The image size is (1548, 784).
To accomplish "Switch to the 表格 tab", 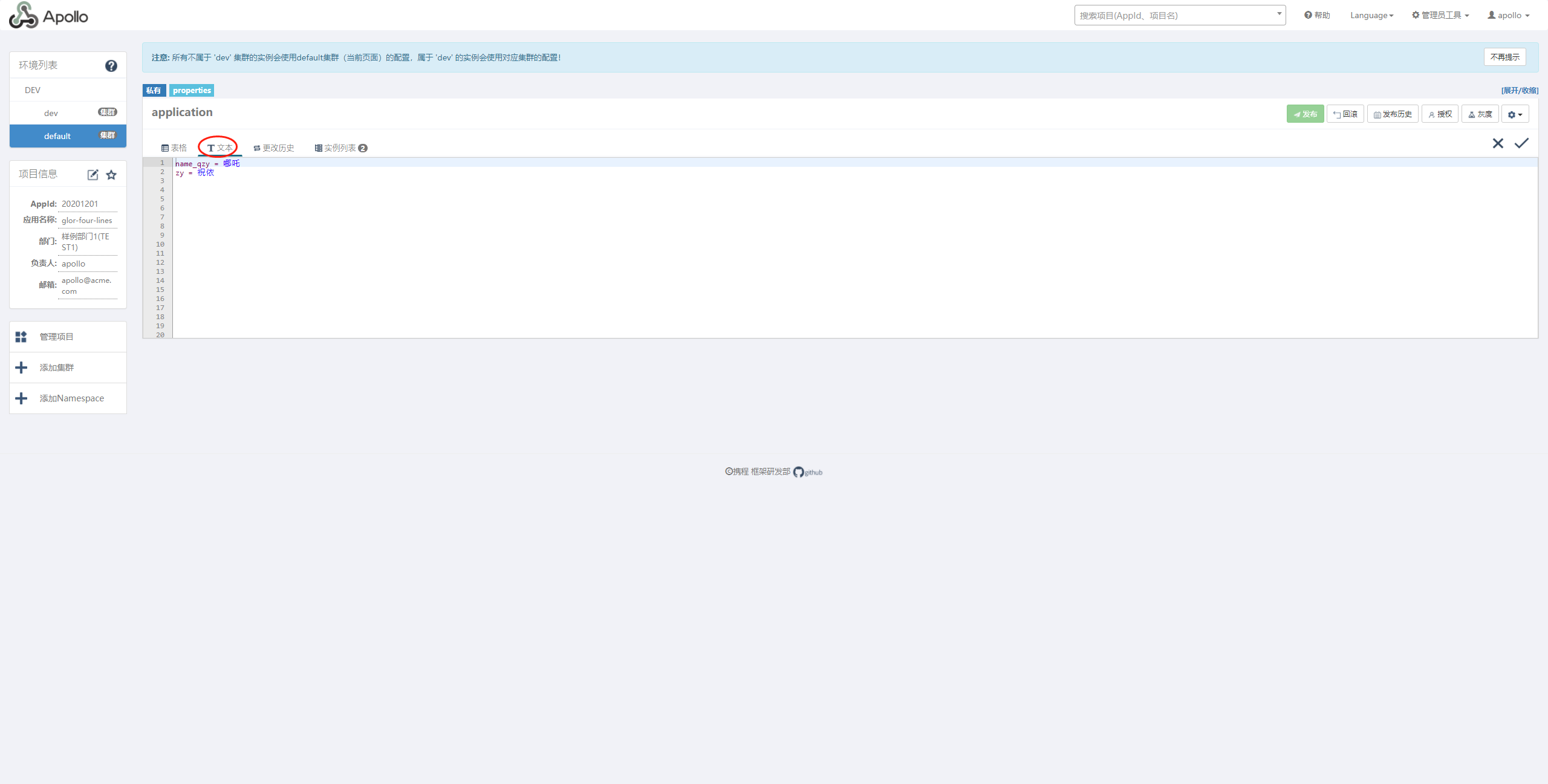I will [174, 148].
